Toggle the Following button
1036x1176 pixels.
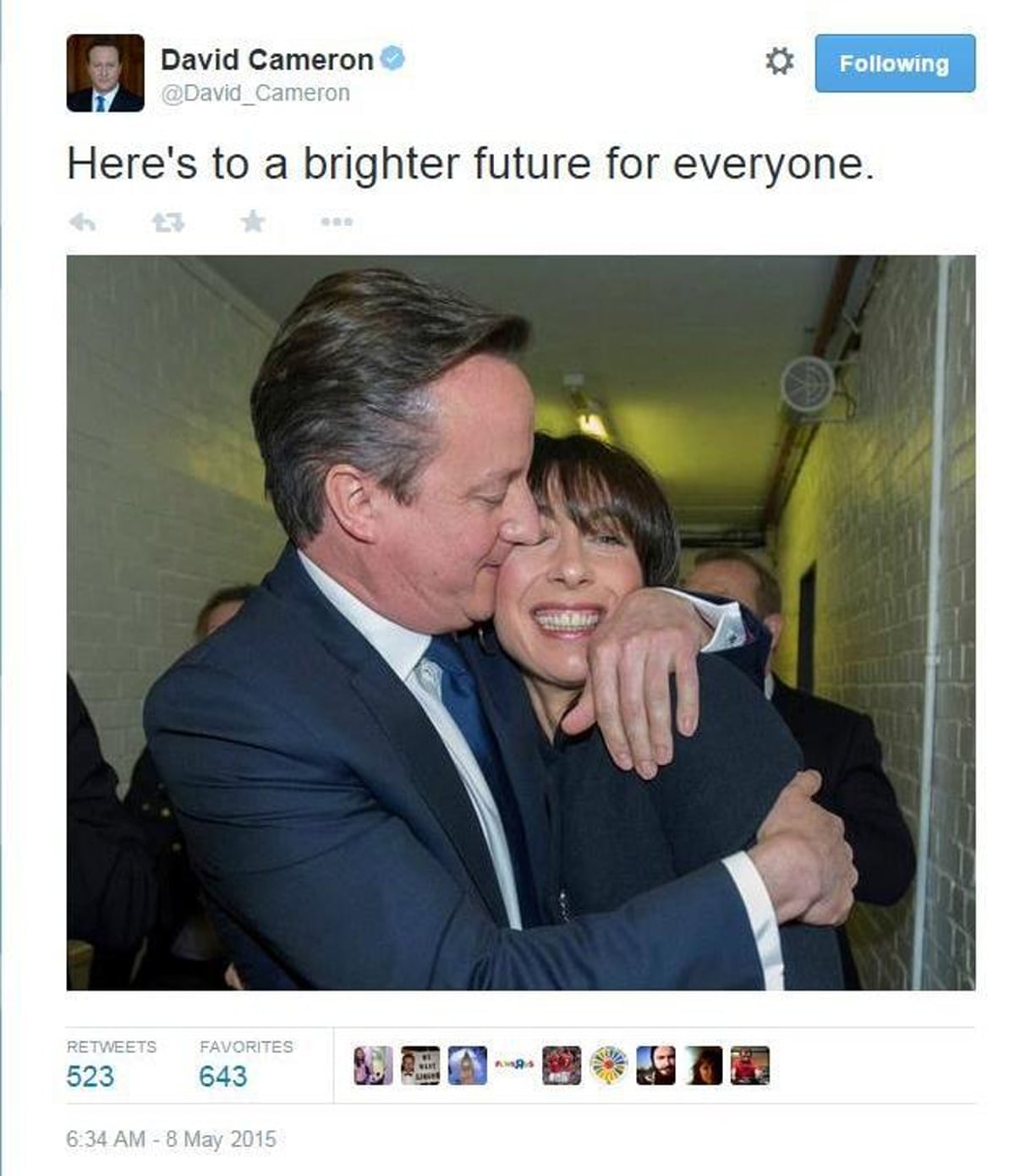point(895,63)
